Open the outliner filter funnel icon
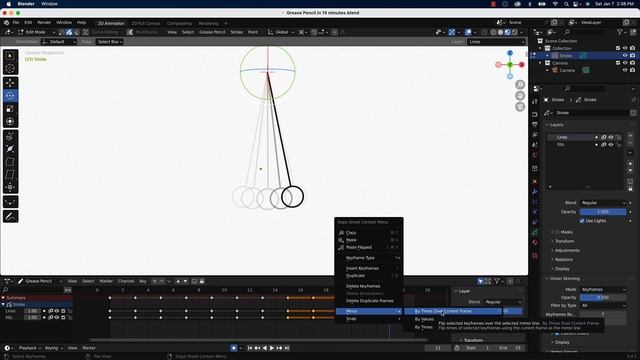 (620, 32)
